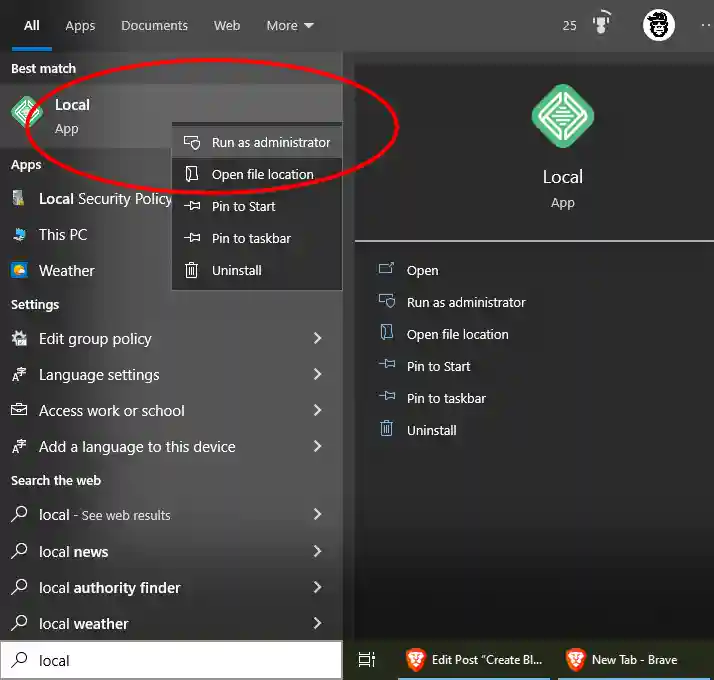Viewport: 714px width, 680px height.
Task: Click the trash icon in the right pane
Action: point(386,429)
